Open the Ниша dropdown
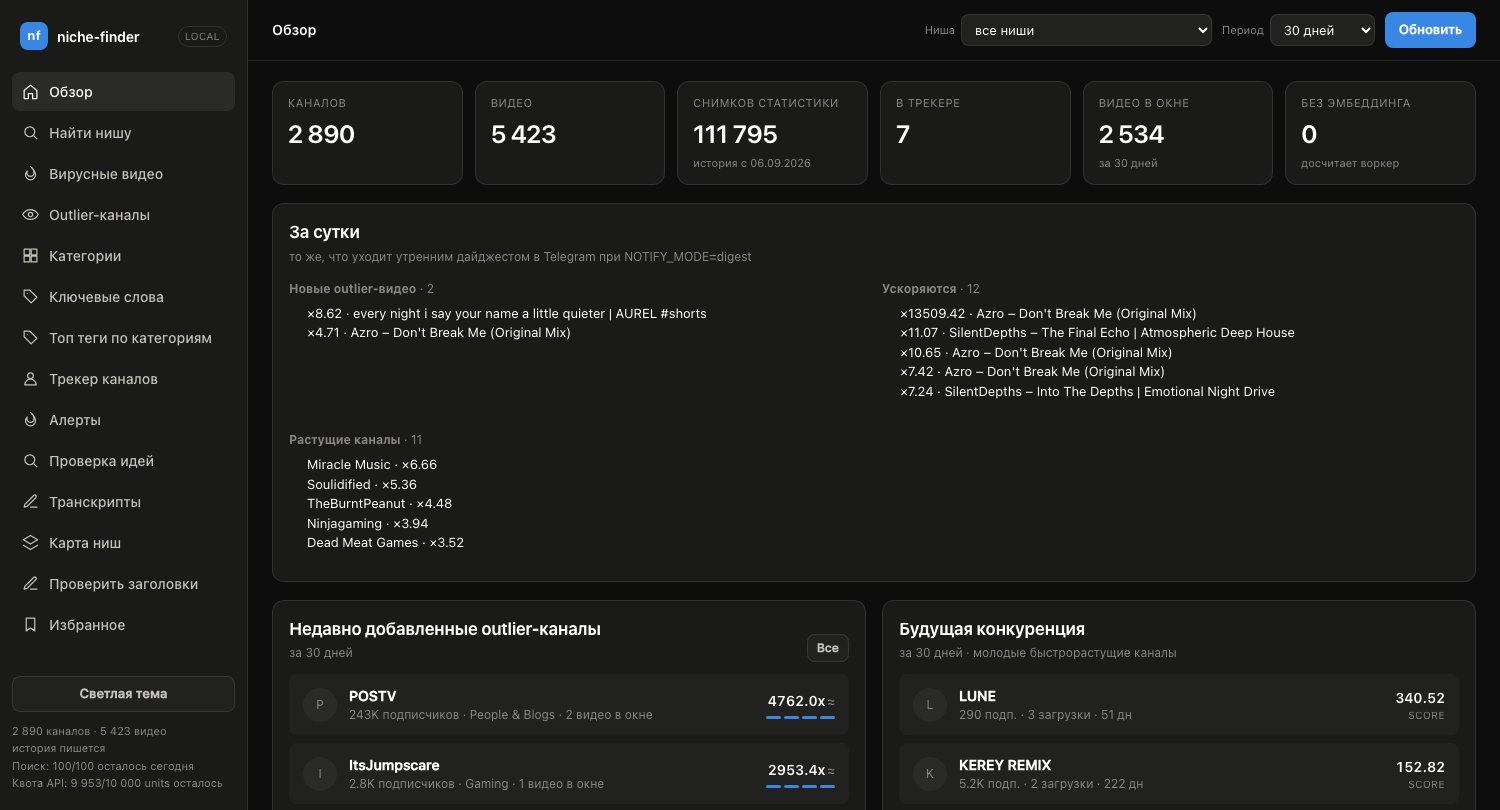Screen dimensions: 1500x810 pos(1086,30)
